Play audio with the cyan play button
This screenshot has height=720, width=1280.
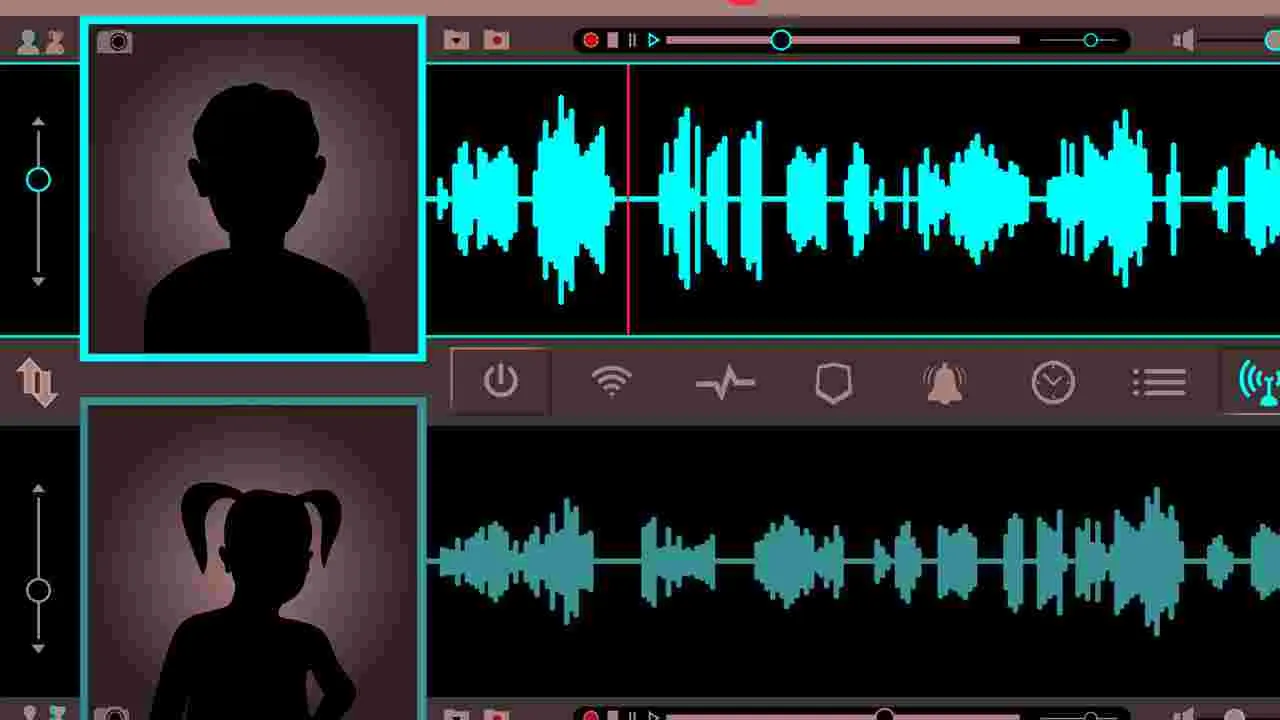tap(653, 40)
